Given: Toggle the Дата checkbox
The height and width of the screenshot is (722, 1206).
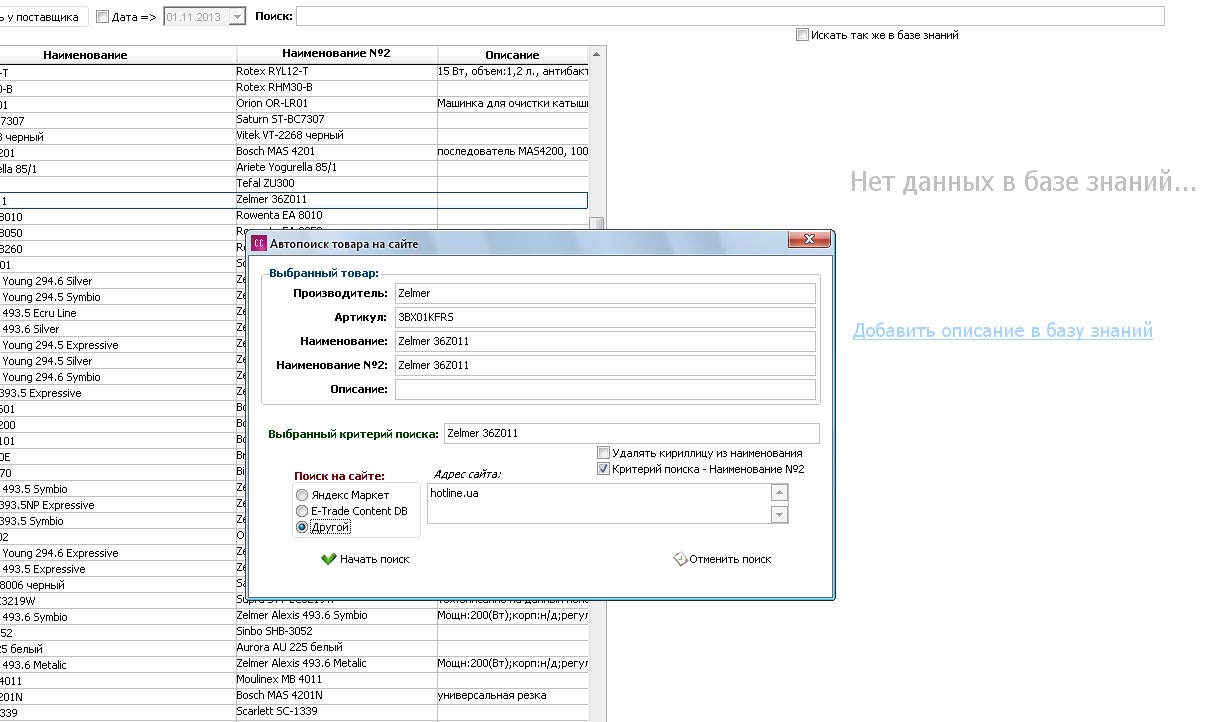Looking at the screenshot, I should click(103, 17).
